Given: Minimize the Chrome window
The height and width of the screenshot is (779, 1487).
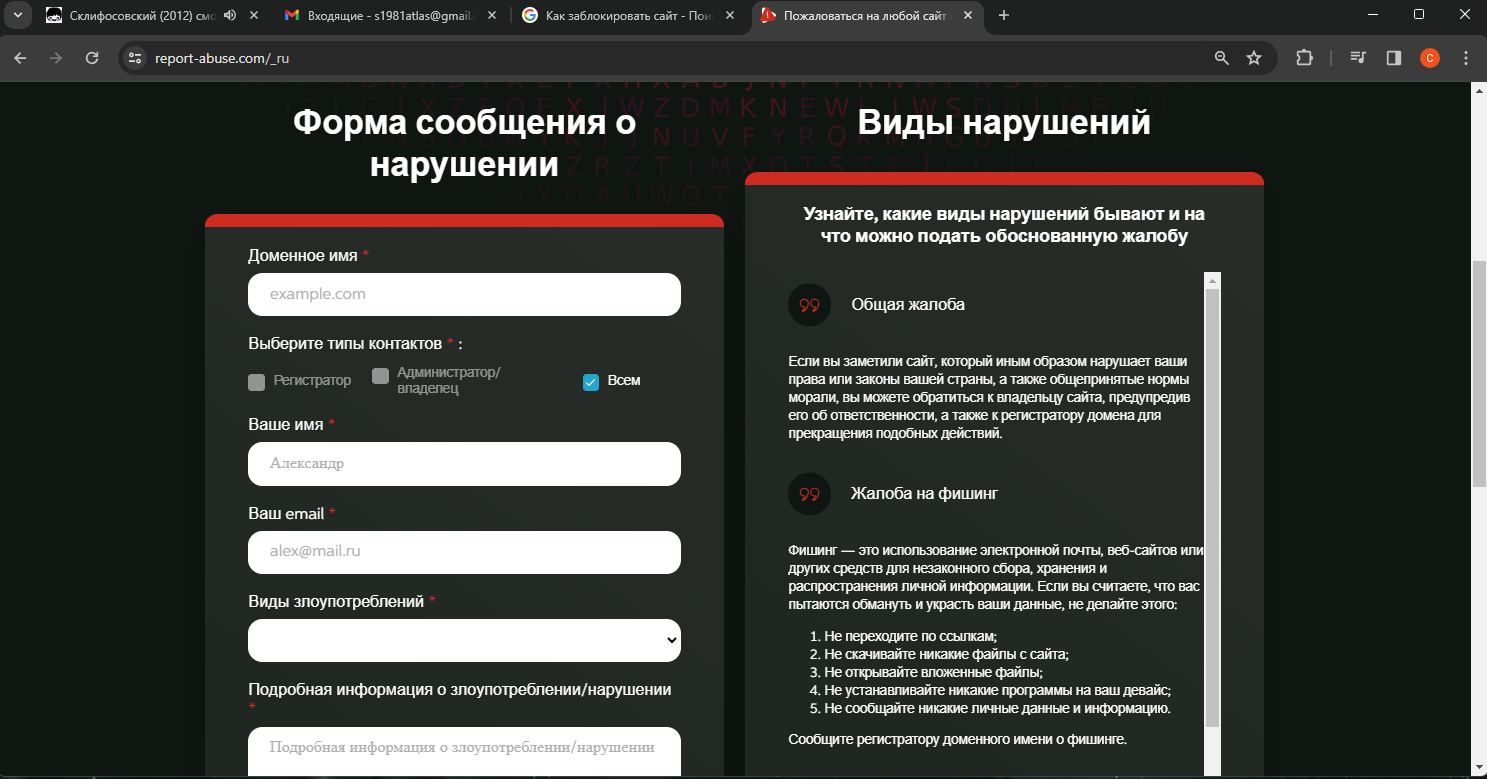Looking at the screenshot, I should [1372, 15].
